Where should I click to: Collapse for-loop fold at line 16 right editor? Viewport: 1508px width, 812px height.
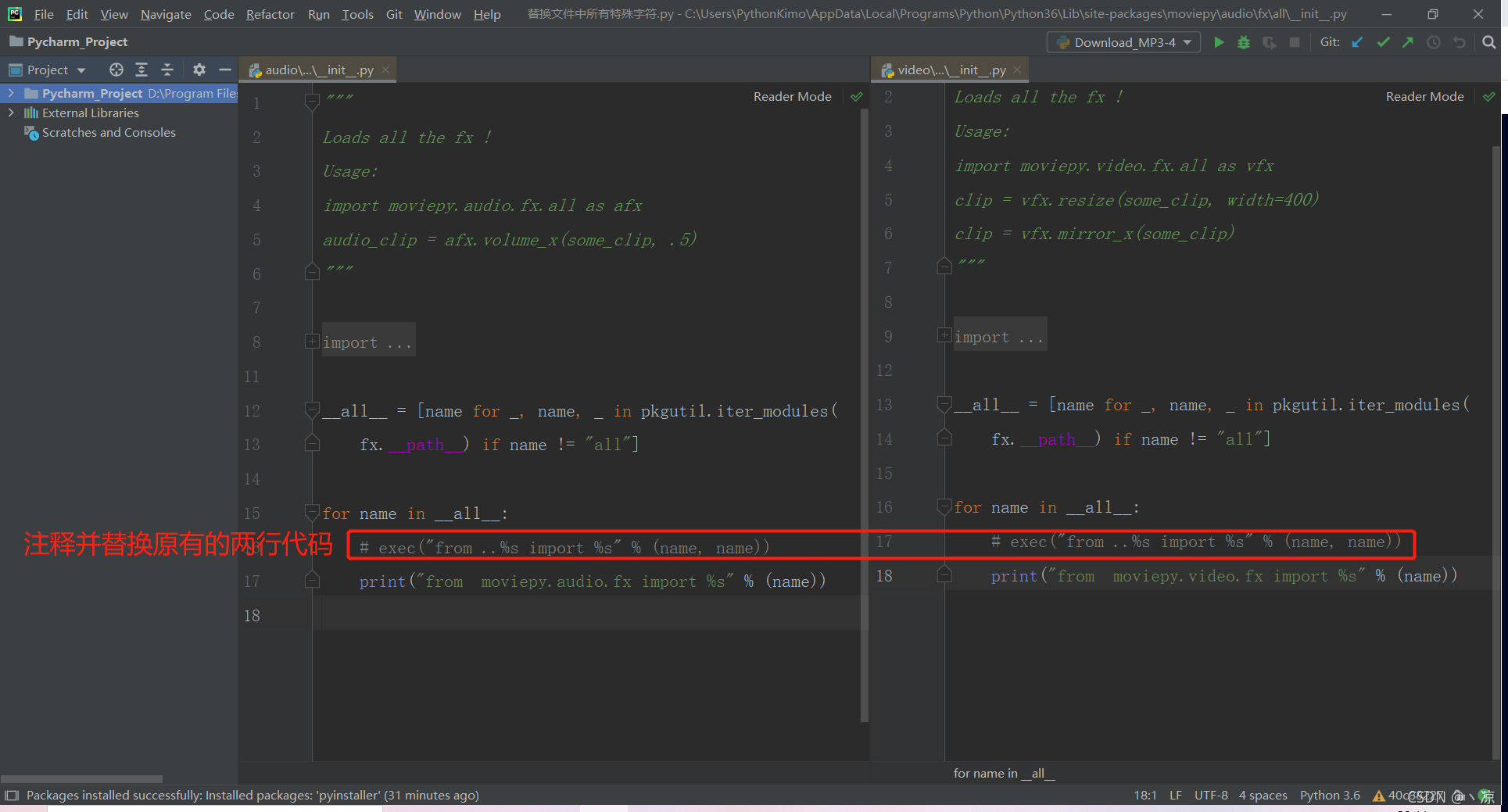(x=944, y=507)
